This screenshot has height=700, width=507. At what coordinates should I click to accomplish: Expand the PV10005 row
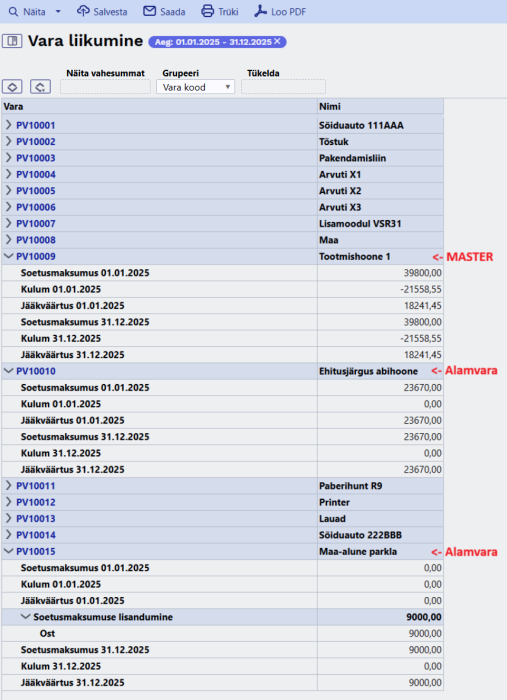[x=8, y=191]
